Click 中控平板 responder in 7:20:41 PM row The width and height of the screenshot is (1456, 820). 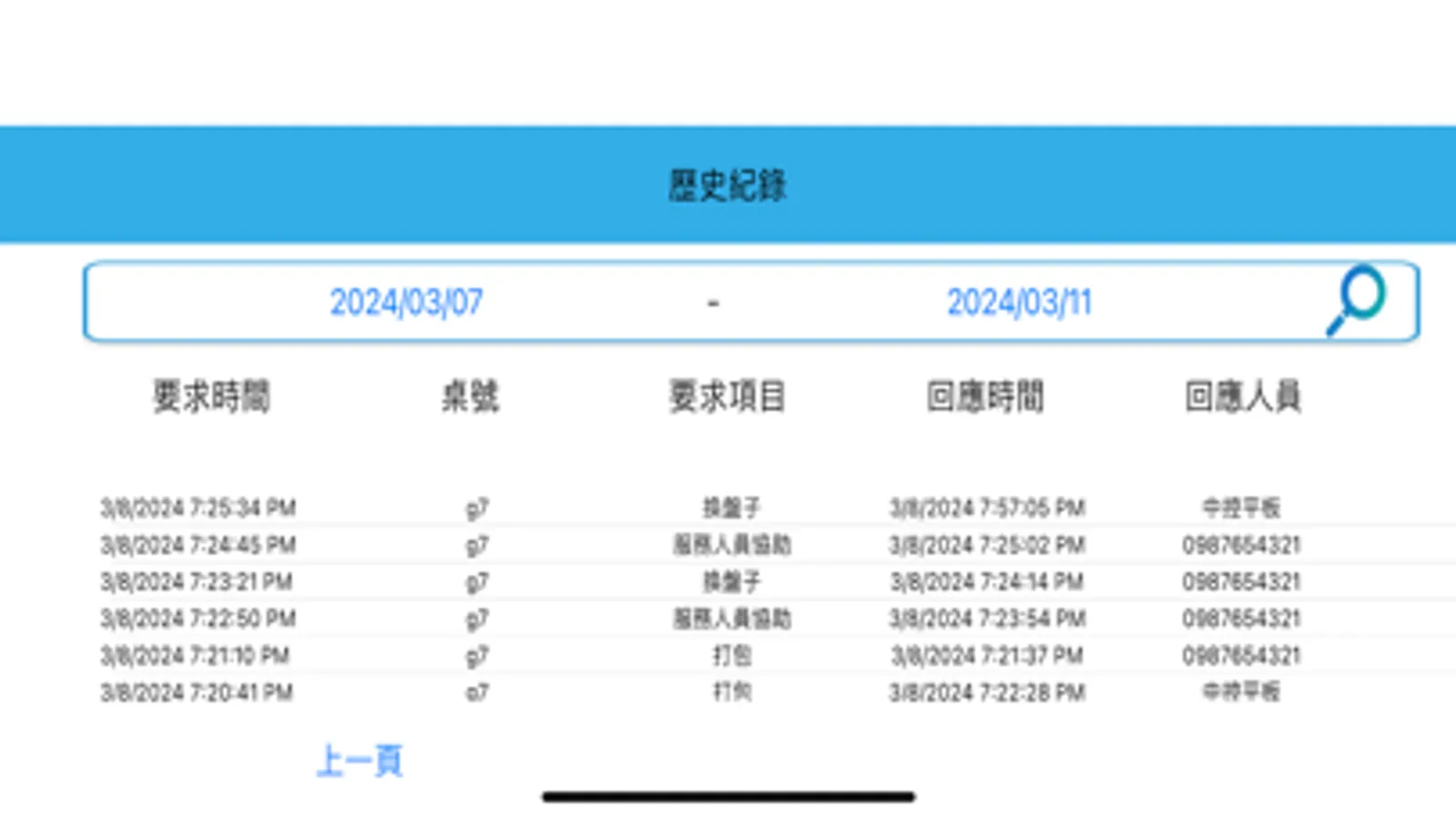[x=1241, y=692]
